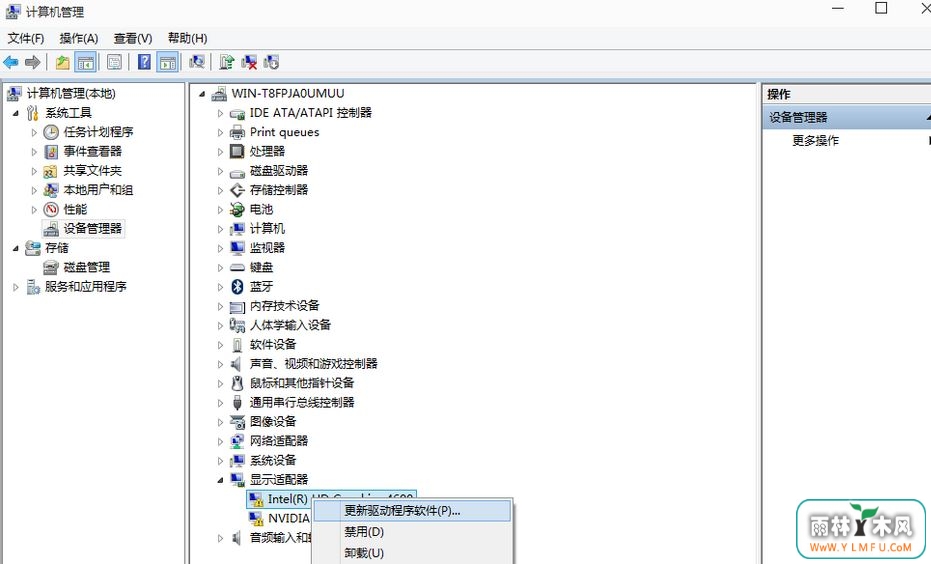Image resolution: width=931 pixels, height=564 pixels.
Task: Click 图像设备 camera icon
Action: (237, 422)
